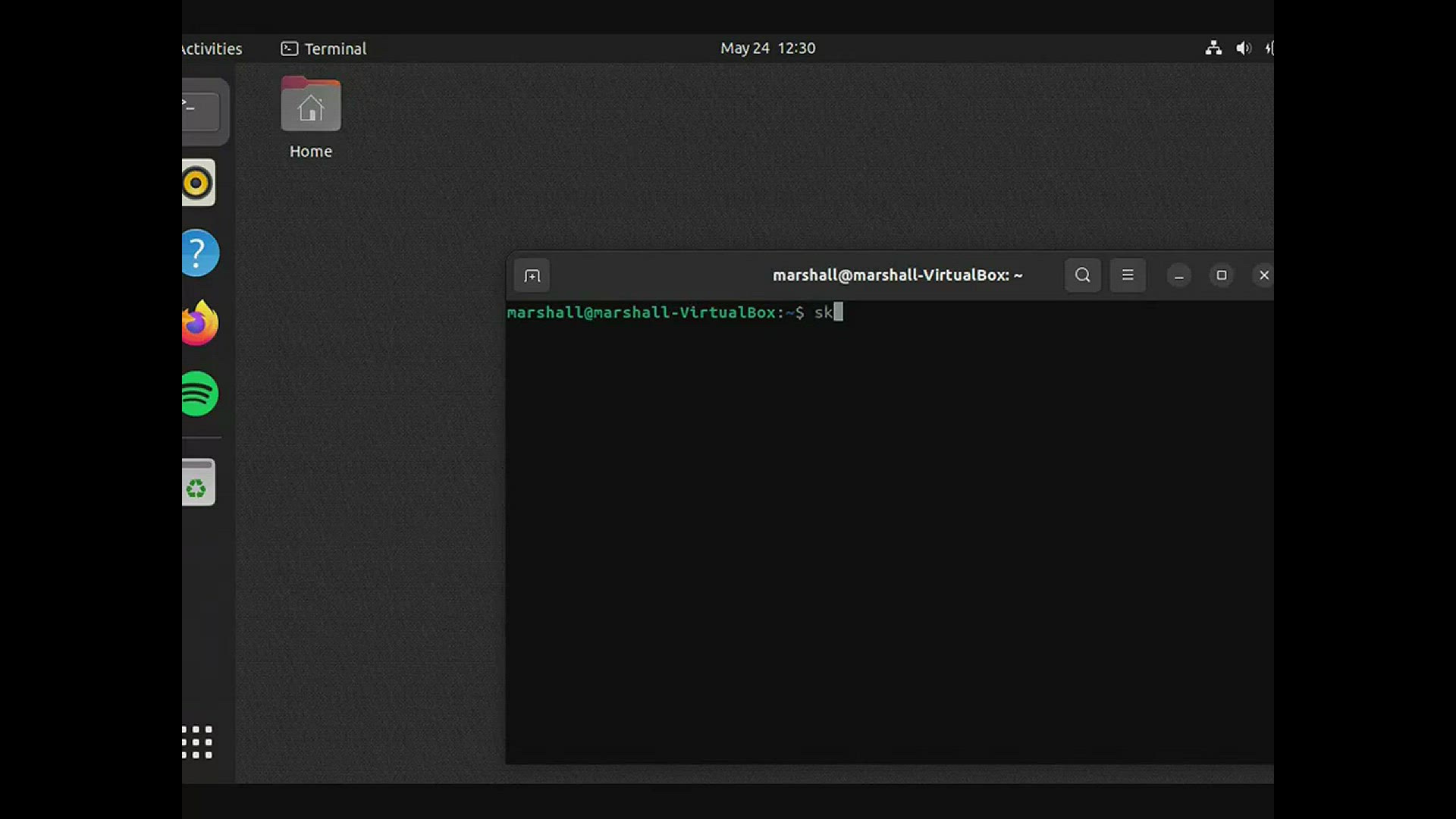Open the terminal hamburger menu

click(x=1128, y=275)
